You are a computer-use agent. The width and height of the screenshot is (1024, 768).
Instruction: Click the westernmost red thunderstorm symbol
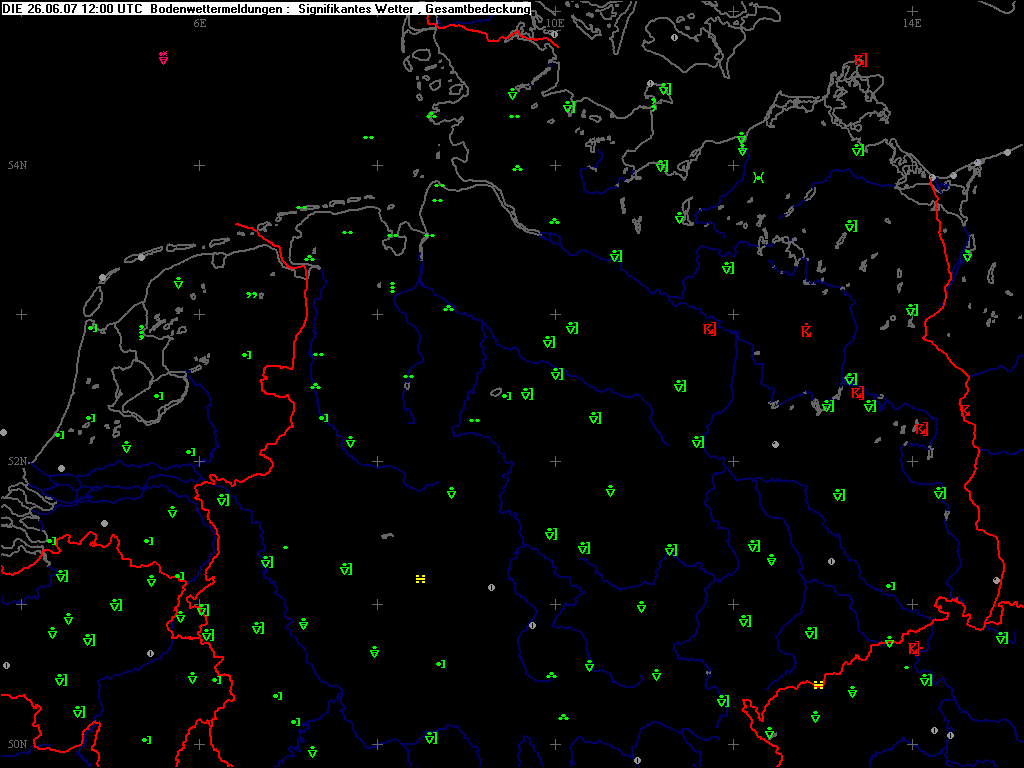(709, 328)
